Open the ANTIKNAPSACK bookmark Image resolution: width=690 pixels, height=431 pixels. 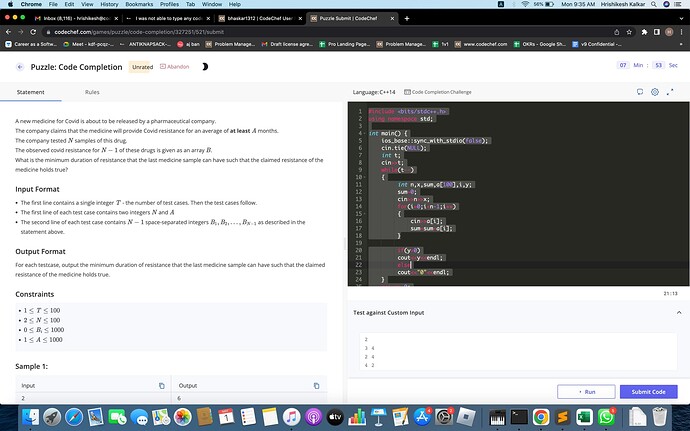145,44
